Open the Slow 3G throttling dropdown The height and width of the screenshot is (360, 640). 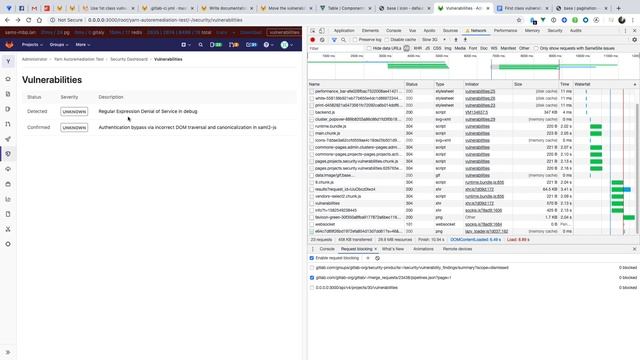pos(433,40)
